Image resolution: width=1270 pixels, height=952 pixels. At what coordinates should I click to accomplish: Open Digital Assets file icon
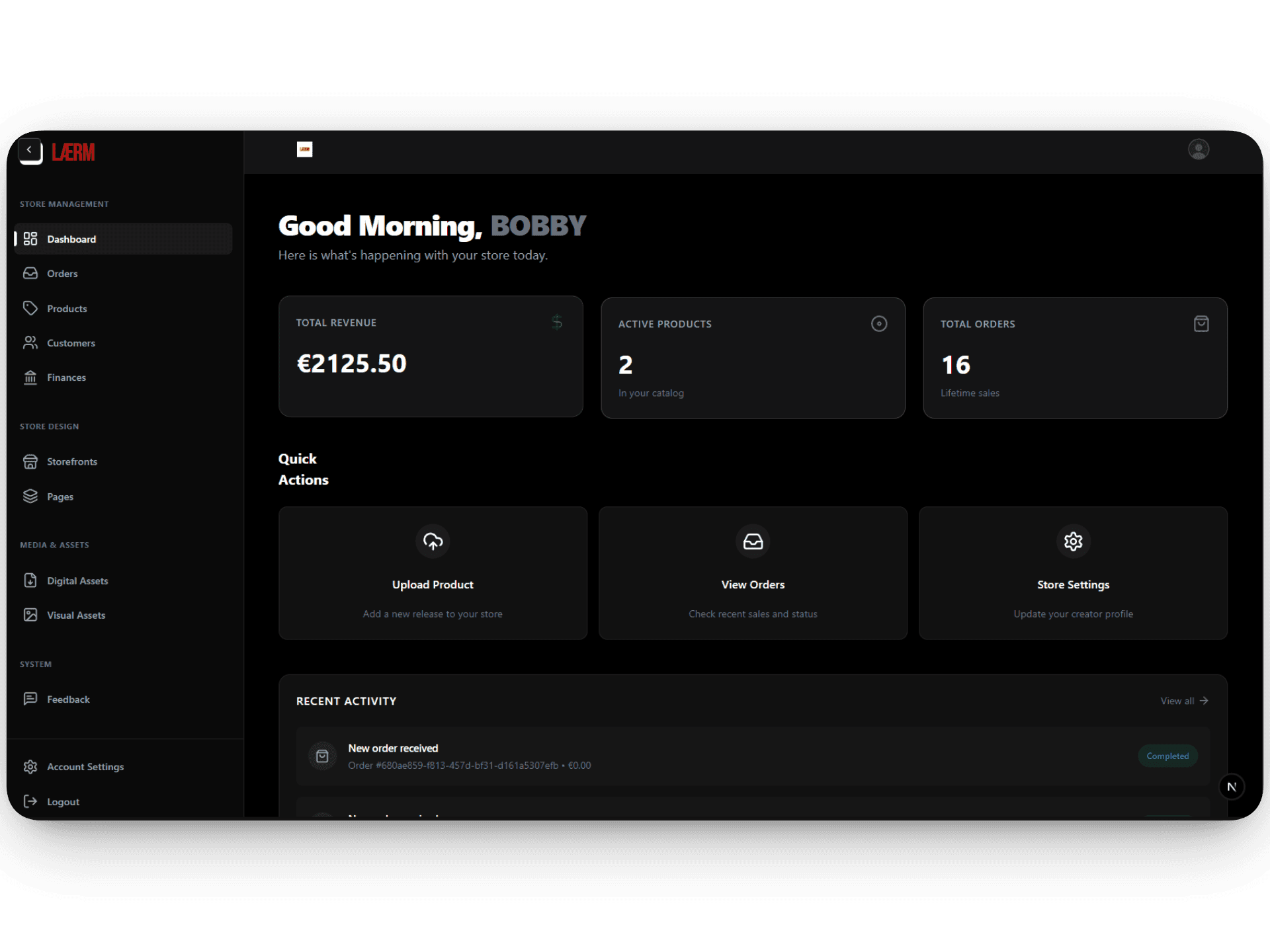coord(30,580)
